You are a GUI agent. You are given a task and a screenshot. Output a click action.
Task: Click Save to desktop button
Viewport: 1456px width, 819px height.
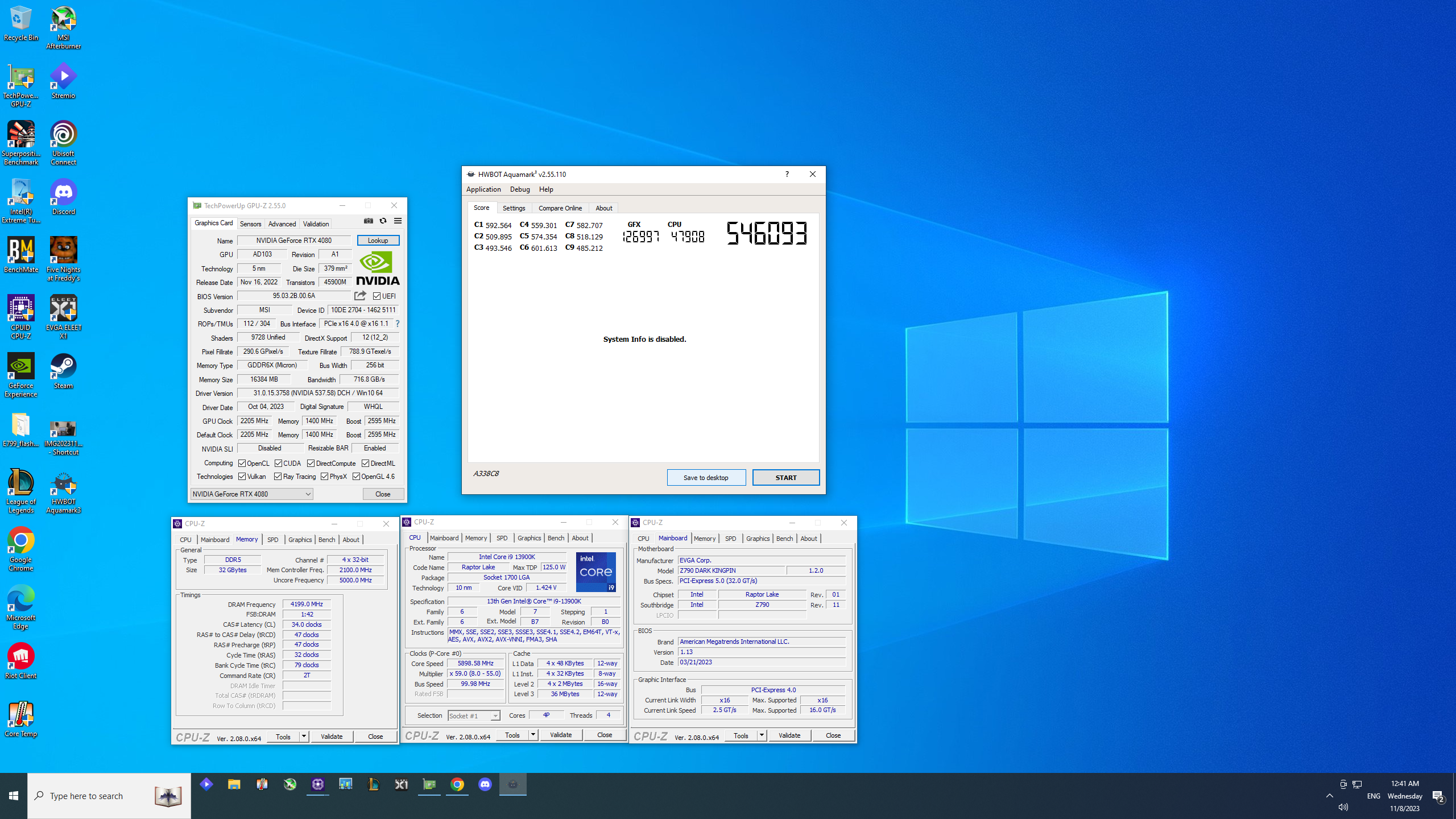pyautogui.click(x=706, y=478)
